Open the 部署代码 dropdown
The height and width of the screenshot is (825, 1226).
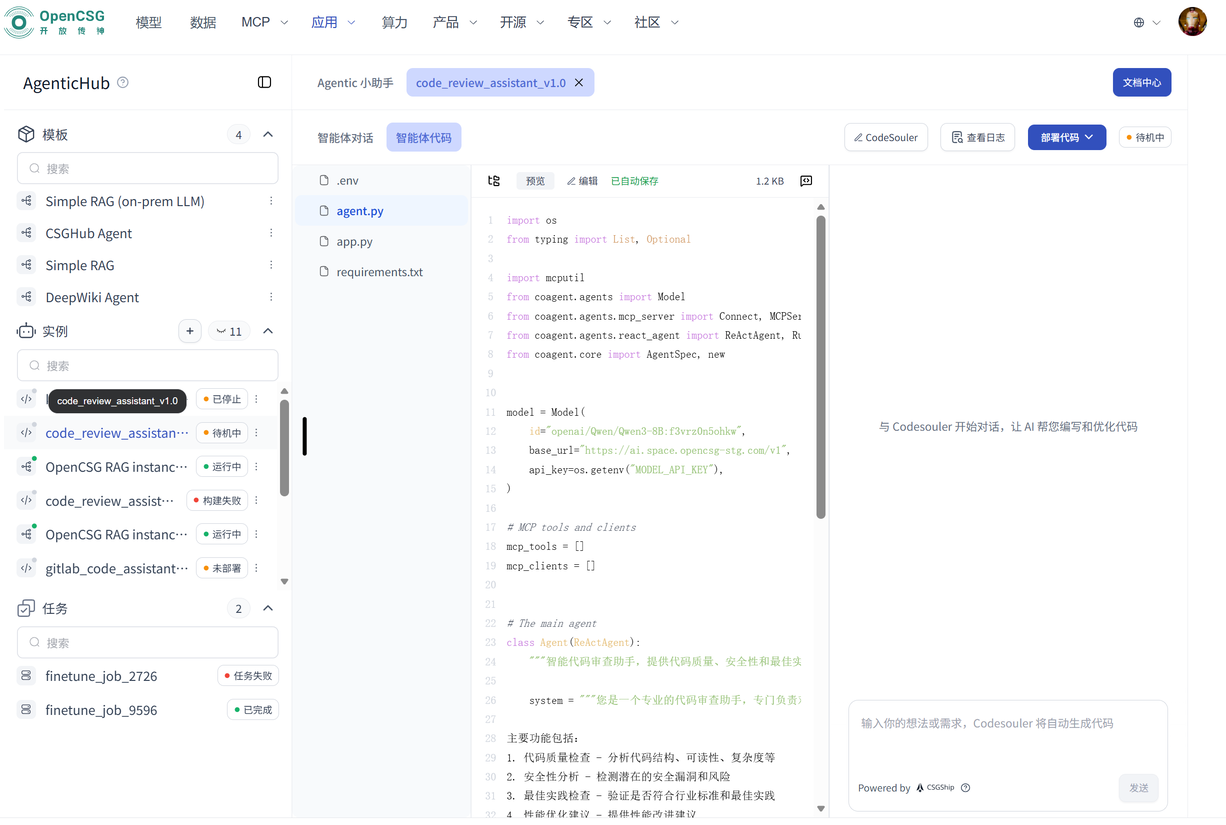1066,137
